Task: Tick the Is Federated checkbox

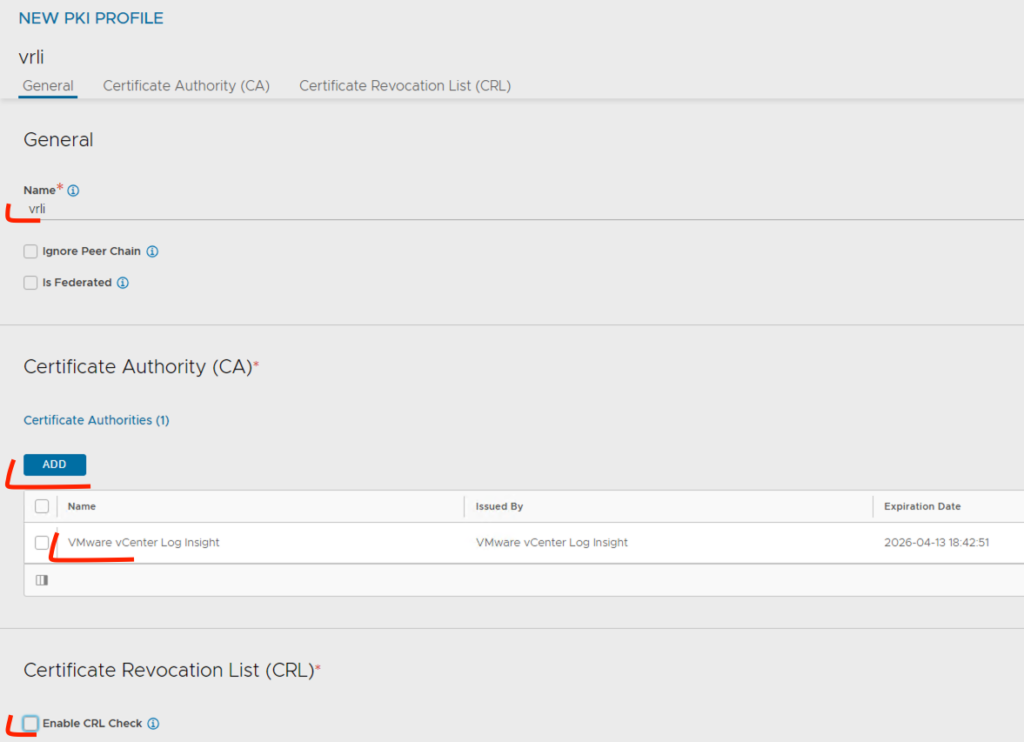Action: 31,283
